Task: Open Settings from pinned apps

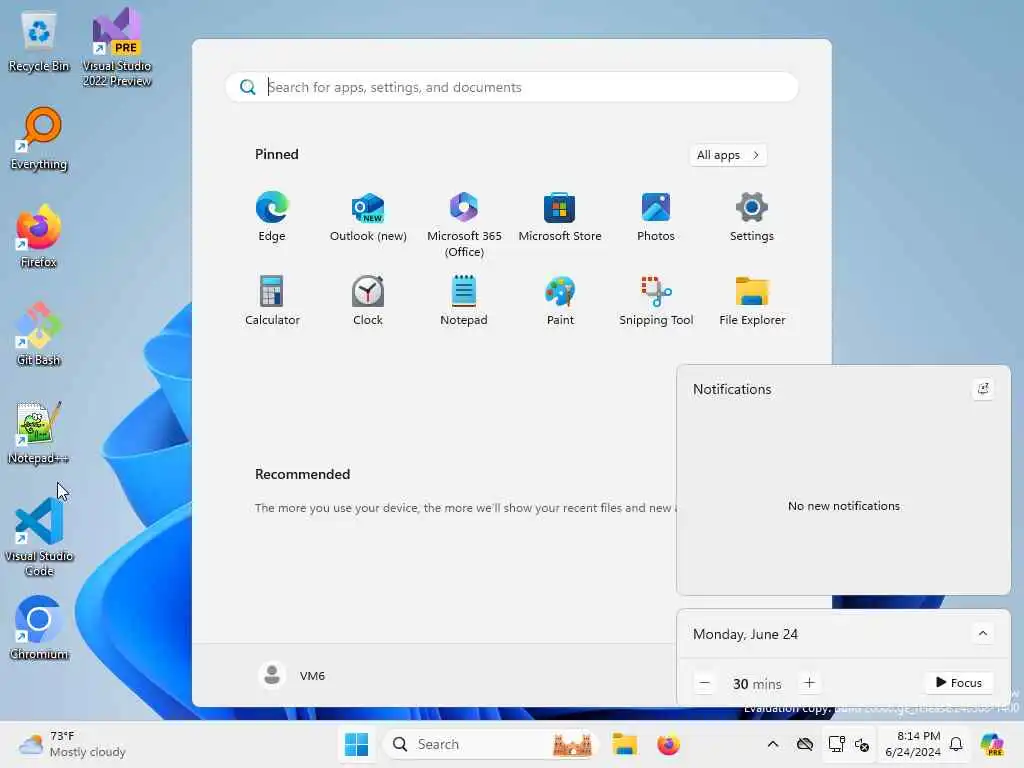Action: click(x=752, y=217)
